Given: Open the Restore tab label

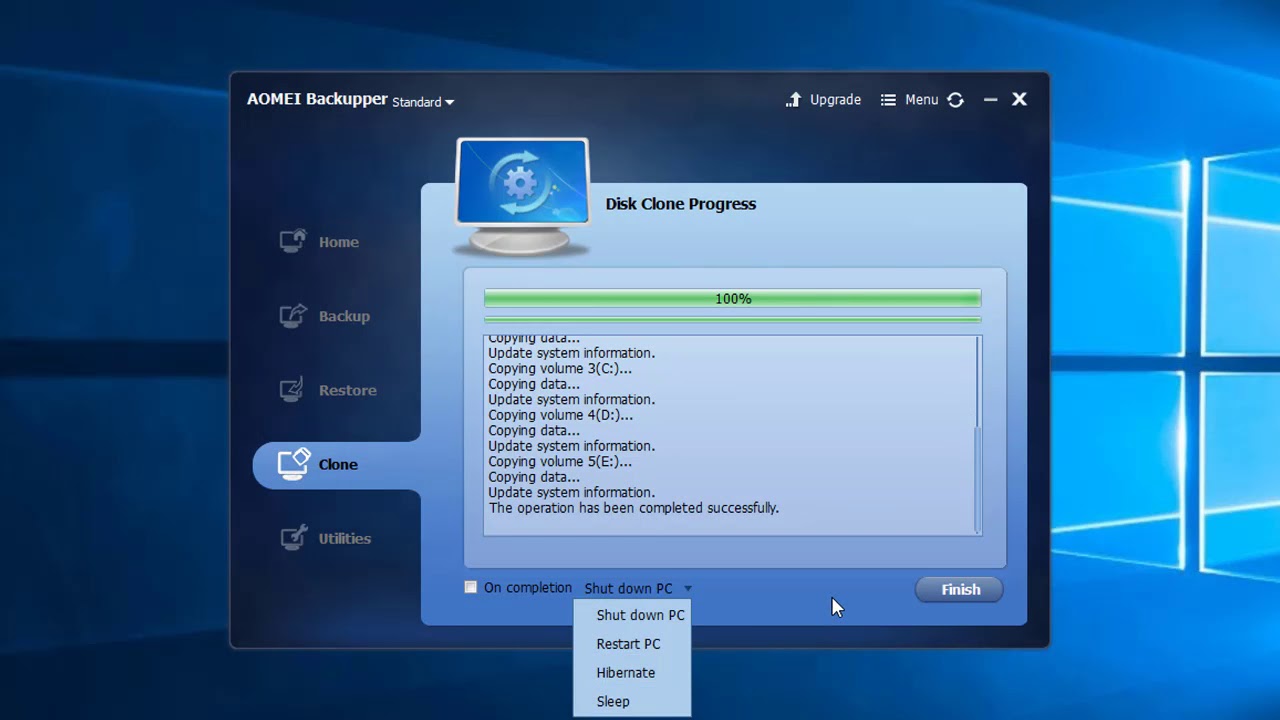Looking at the screenshot, I should [x=348, y=390].
